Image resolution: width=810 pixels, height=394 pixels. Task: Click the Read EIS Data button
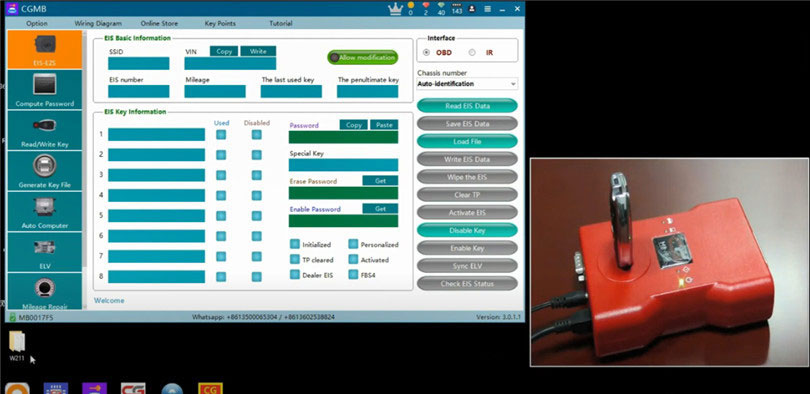pos(467,106)
